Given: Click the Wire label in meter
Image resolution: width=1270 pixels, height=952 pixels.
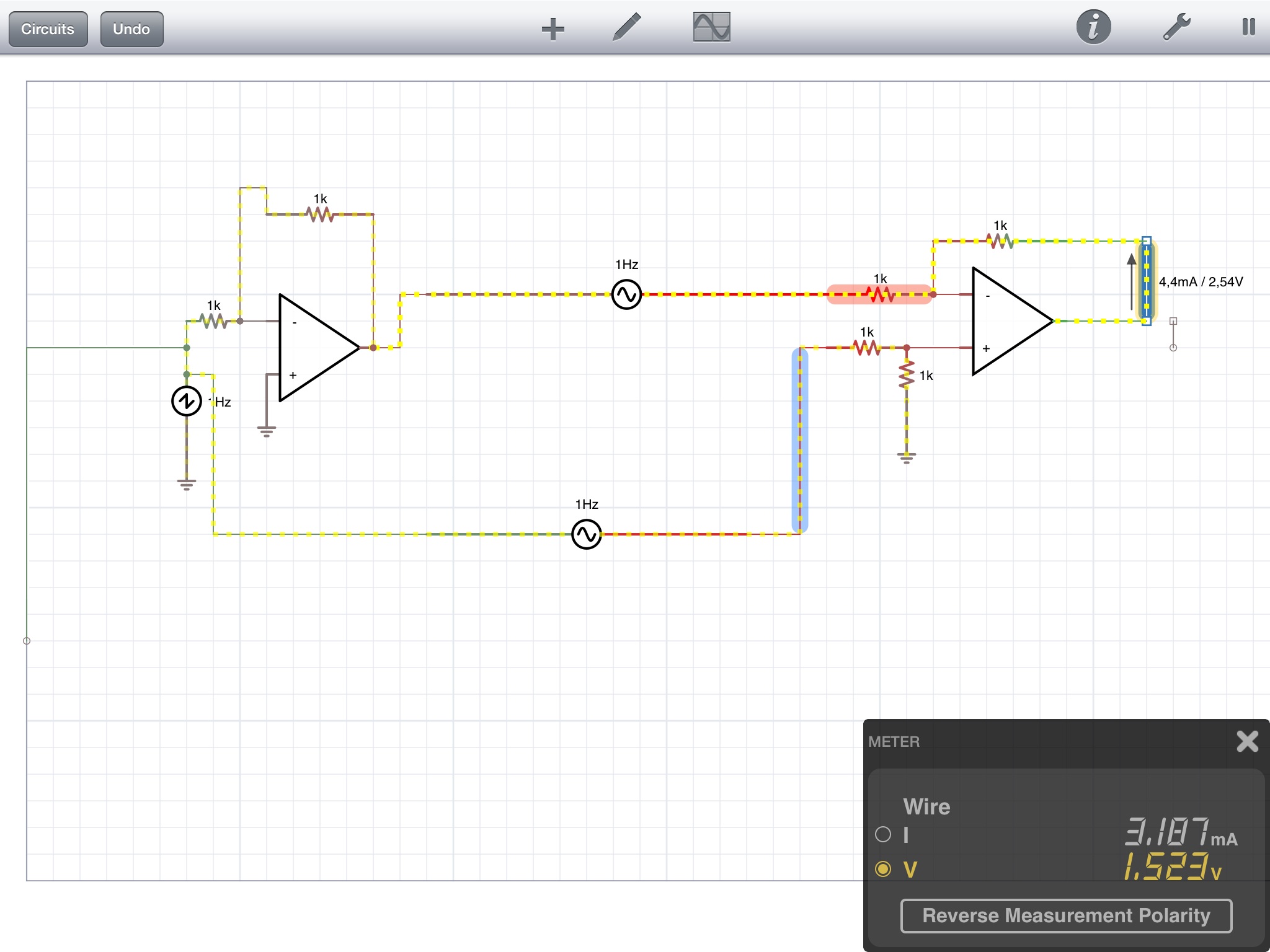Looking at the screenshot, I should point(926,806).
